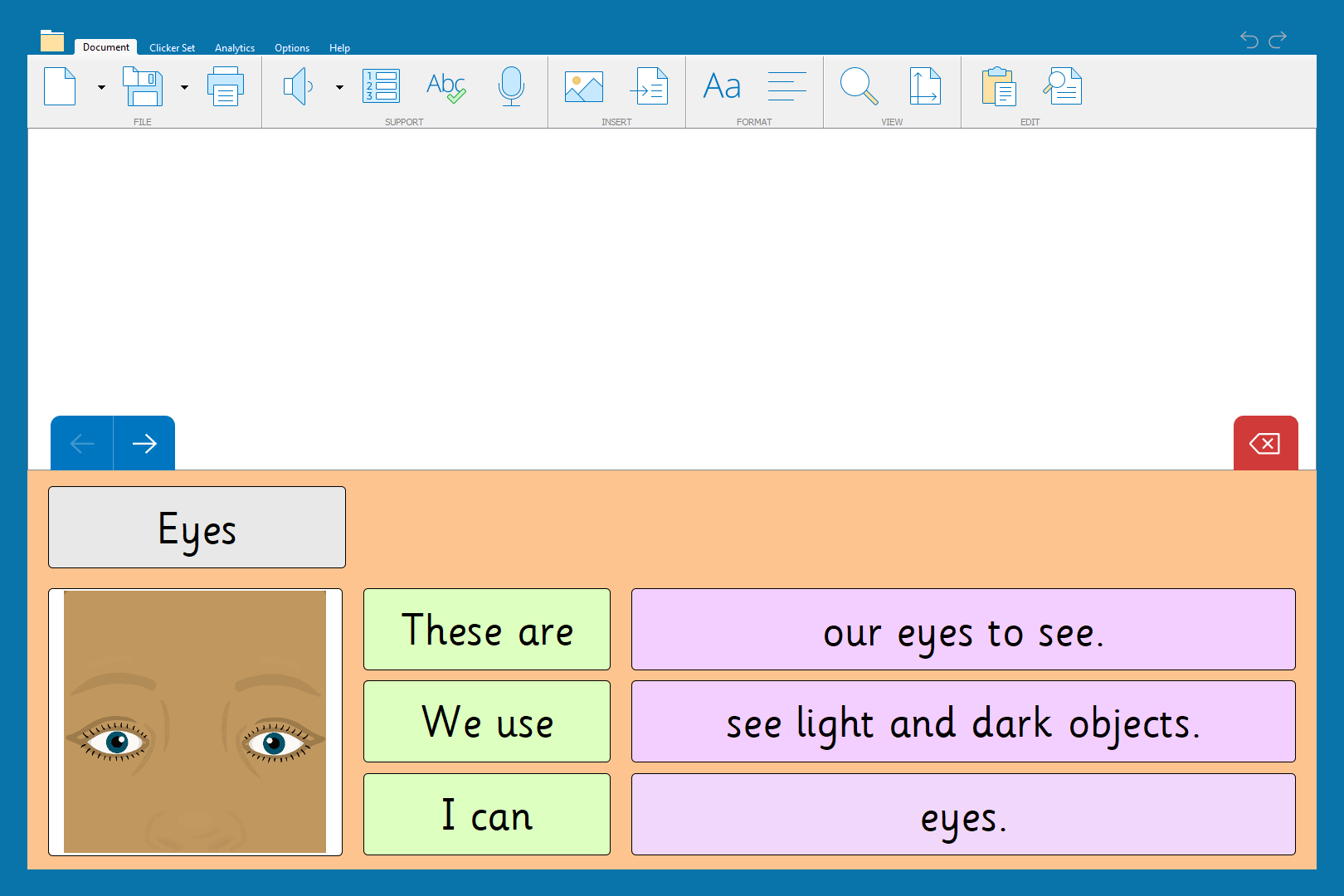Click the New Document icon

pos(60,86)
